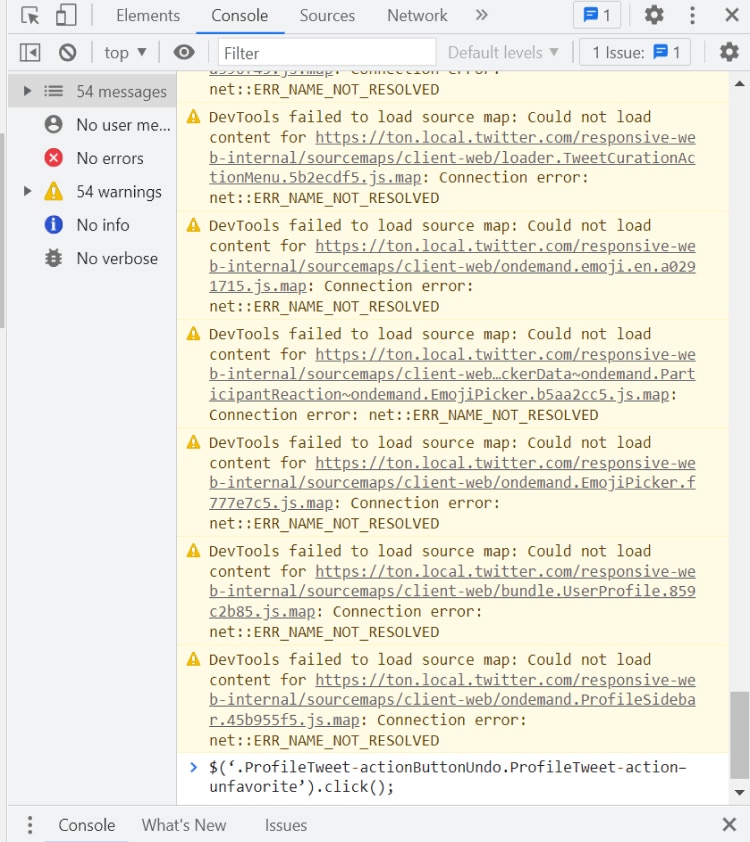Viewport: 750px width, 842px height.
Task: Expand the 54 warnings group
Action: (x=27, y=191)
